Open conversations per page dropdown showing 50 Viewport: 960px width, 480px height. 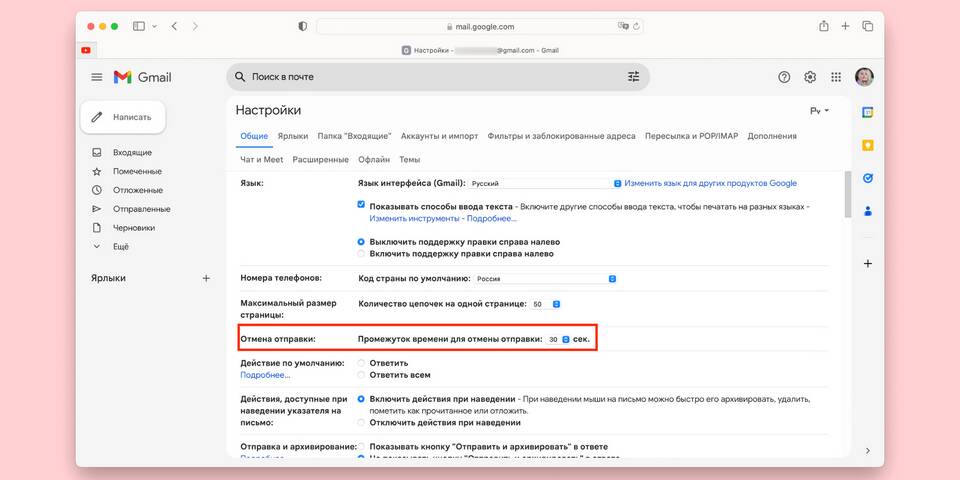[546, 304]
